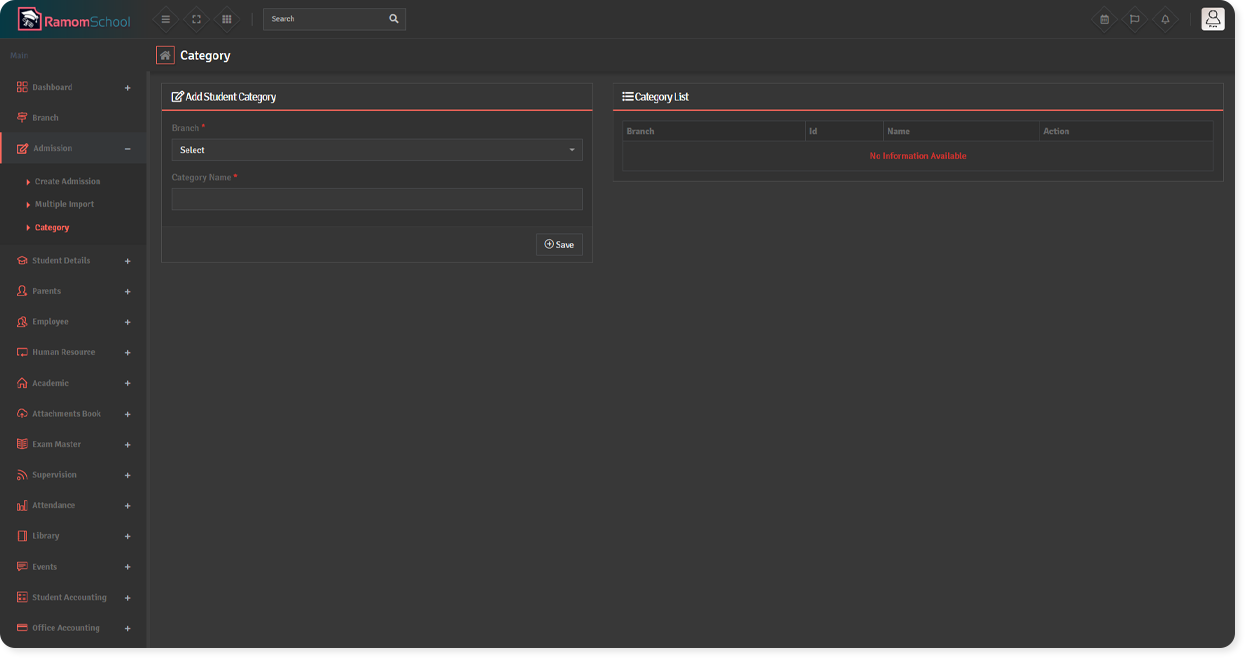Open the calendar icon in top bar

click(1104, 19)
